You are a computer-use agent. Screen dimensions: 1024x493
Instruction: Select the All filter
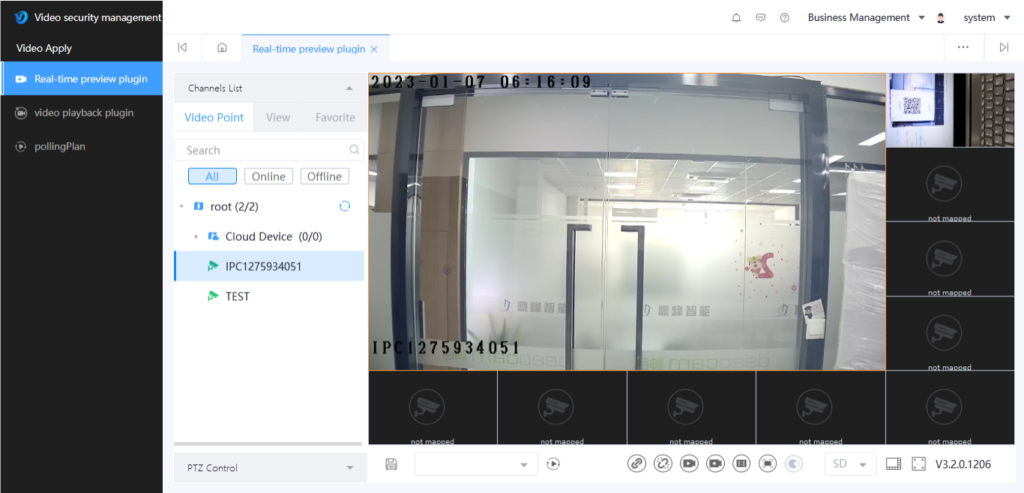coord(212,176)
